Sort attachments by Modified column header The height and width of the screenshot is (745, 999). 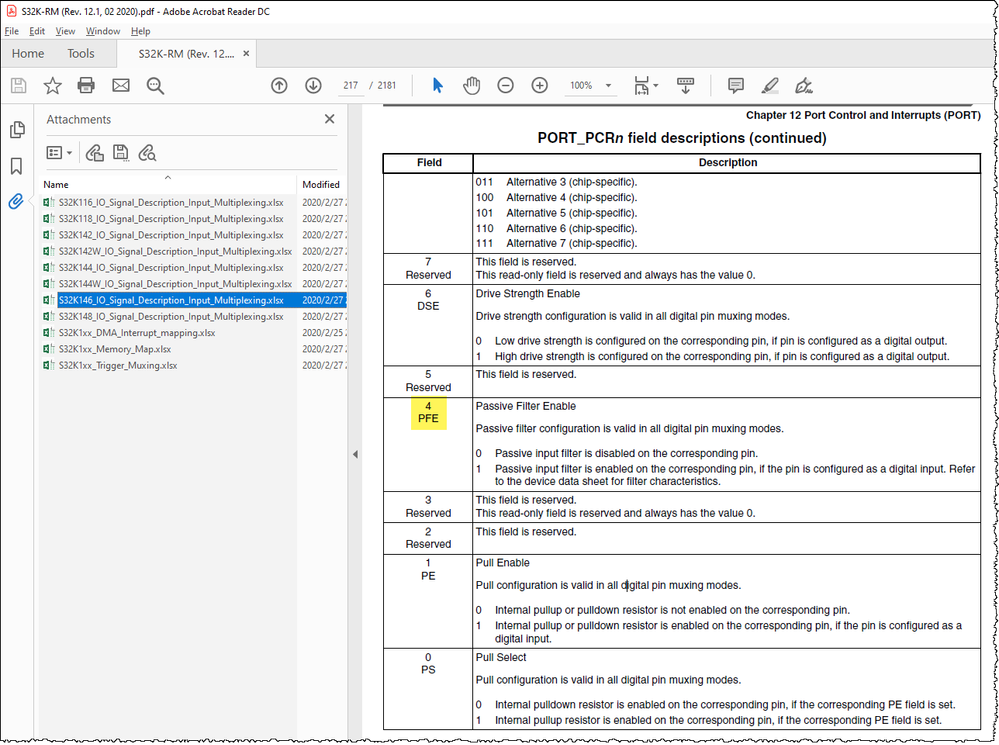point(321,185)
